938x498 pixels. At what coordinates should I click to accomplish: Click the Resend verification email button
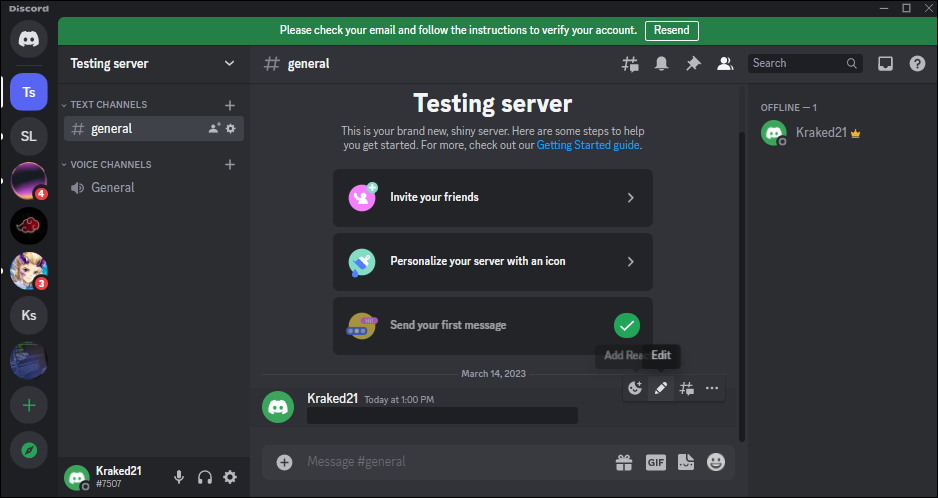click(x=671, y=30)
